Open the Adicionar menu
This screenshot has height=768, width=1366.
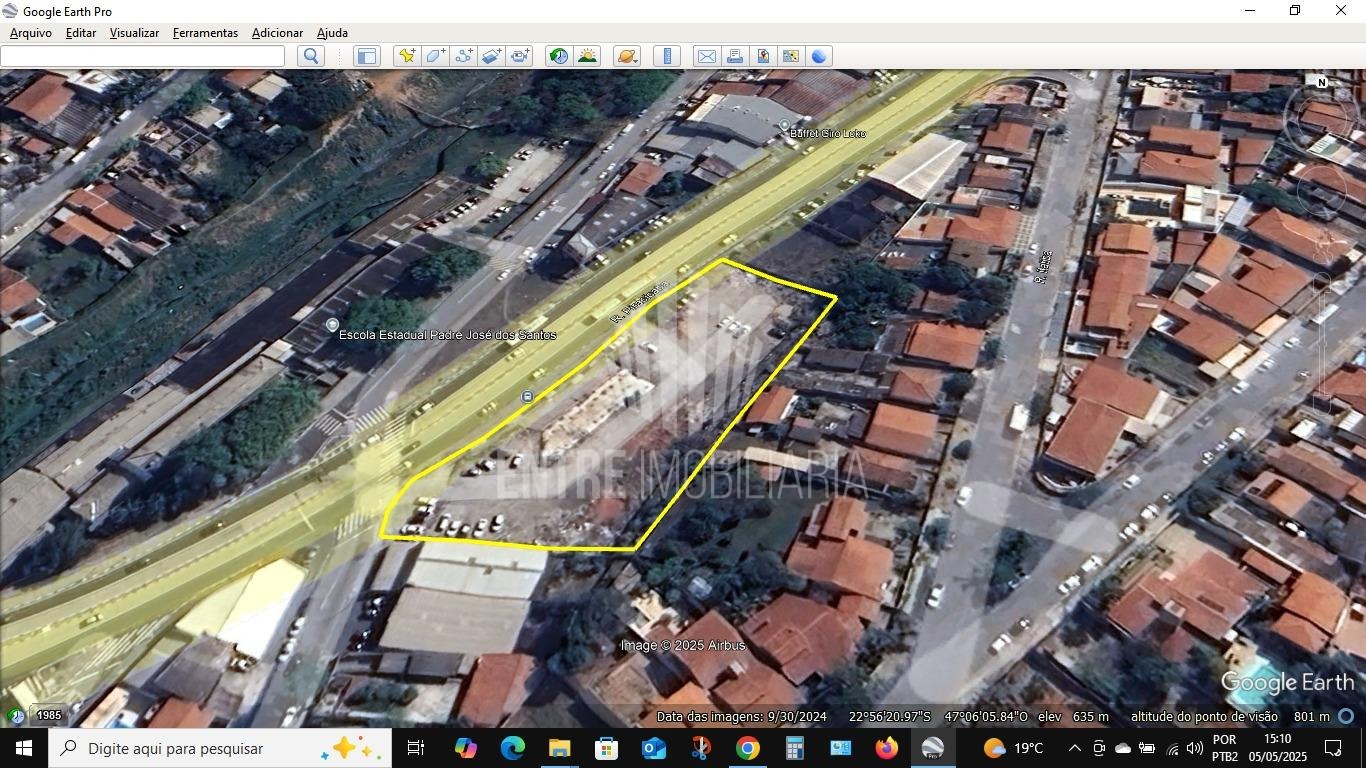click(277, 33)
